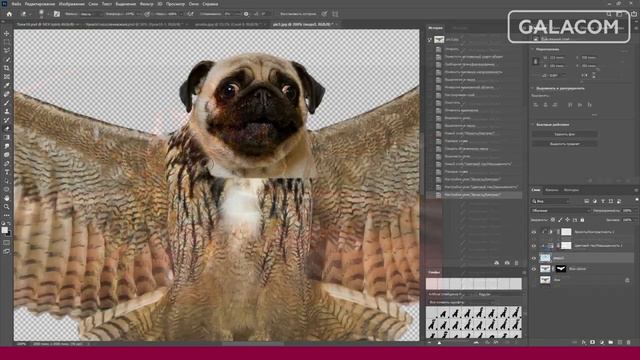Click the background color swatch

coord(8,234)
